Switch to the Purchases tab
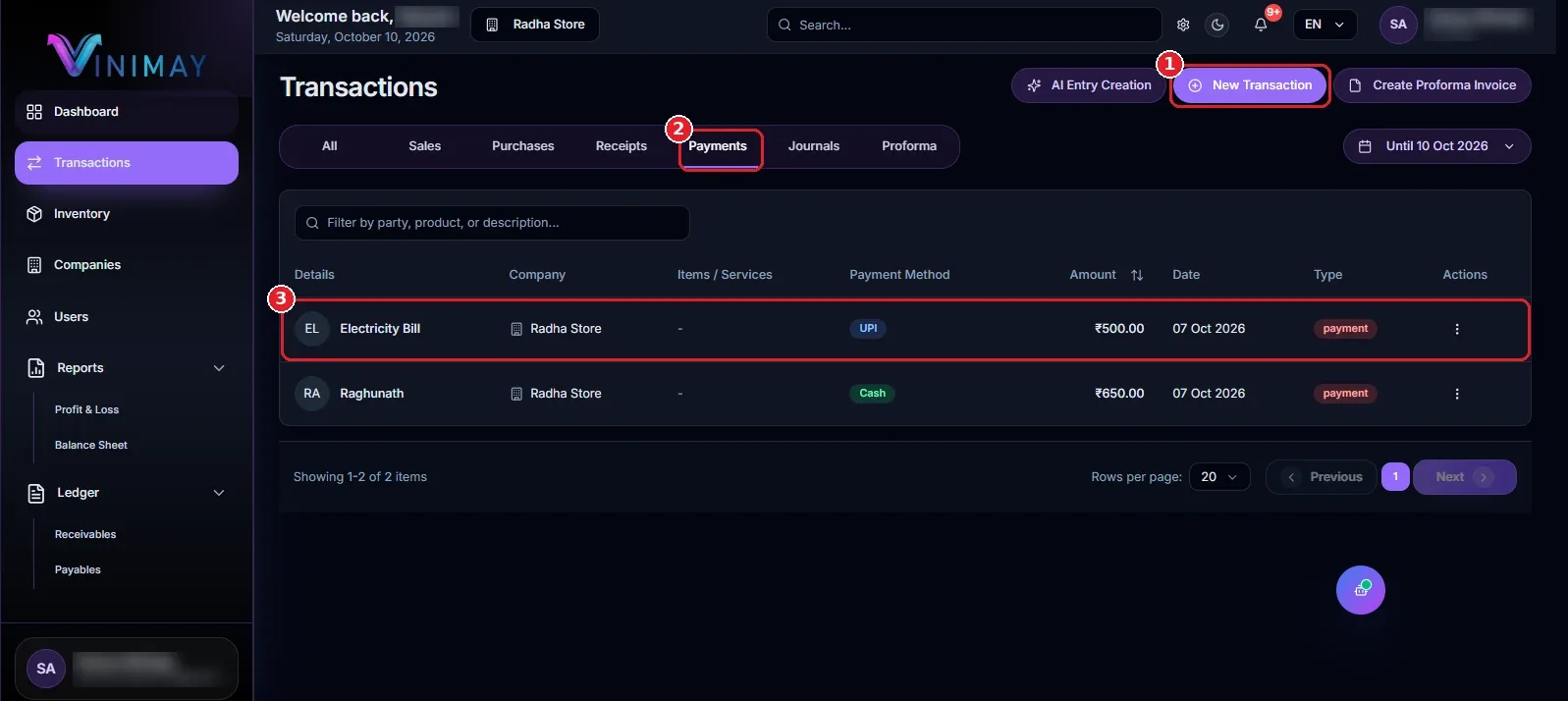This screenshot has height=701, width=1568. (x=523, y=146)
